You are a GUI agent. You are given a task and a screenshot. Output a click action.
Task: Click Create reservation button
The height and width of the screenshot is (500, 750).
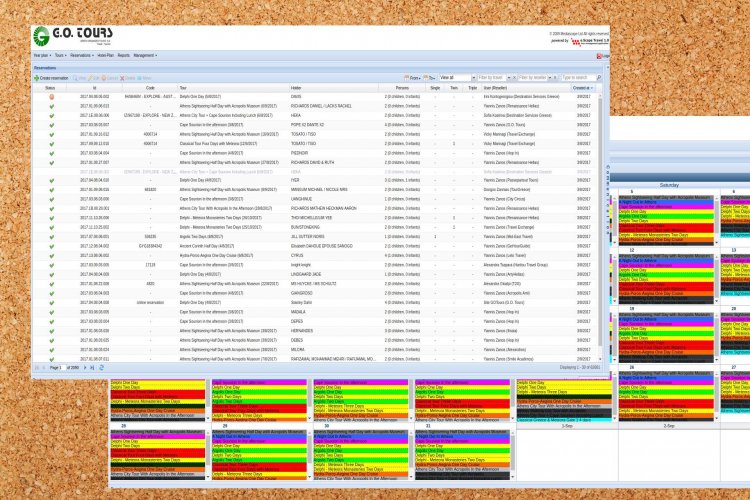pyautogui.click(x=51, y=78)
